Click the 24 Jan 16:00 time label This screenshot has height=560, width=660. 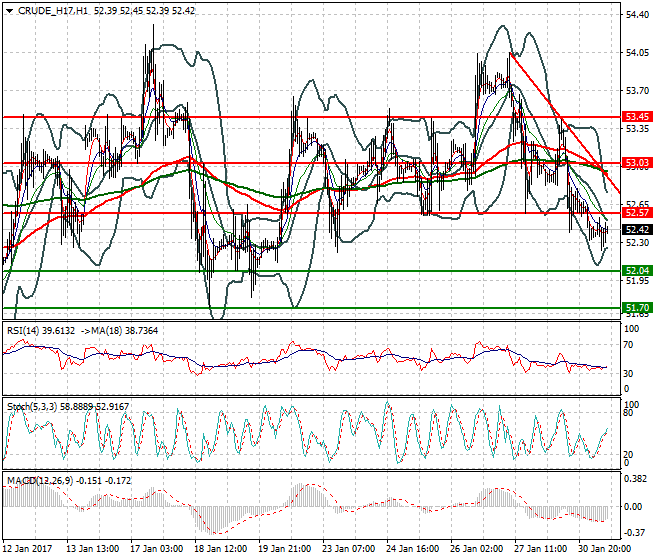point(412,549)
